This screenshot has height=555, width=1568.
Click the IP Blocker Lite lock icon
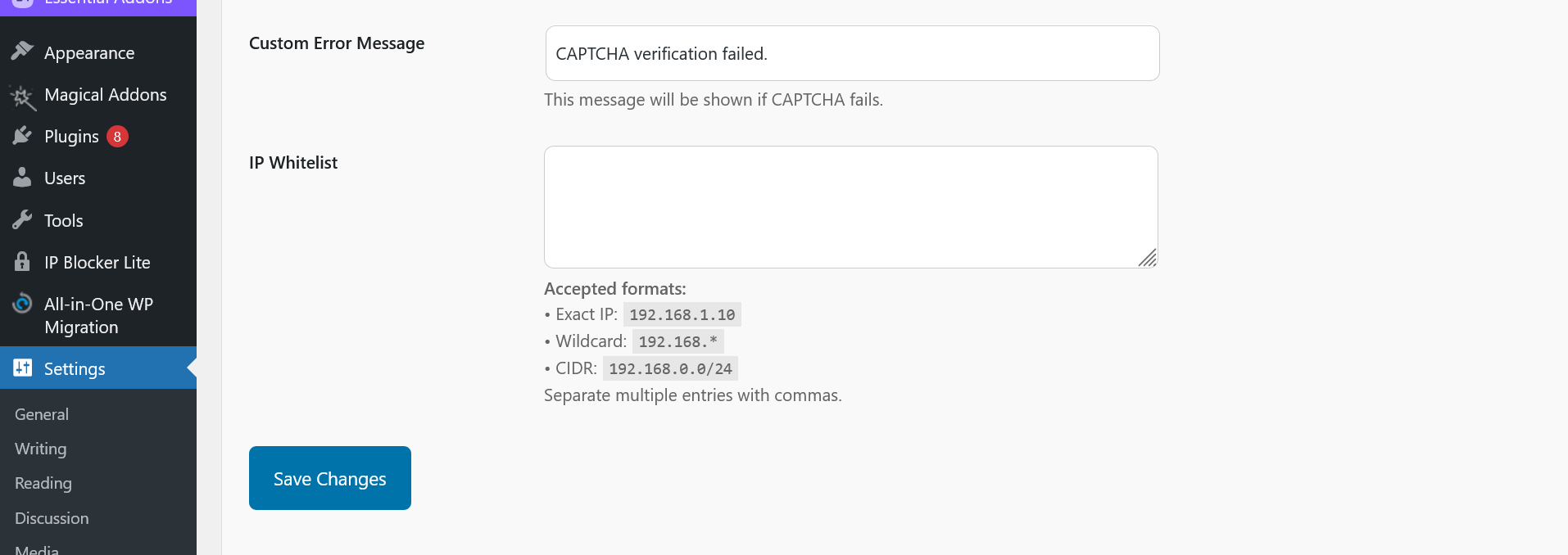pos(22,262)
